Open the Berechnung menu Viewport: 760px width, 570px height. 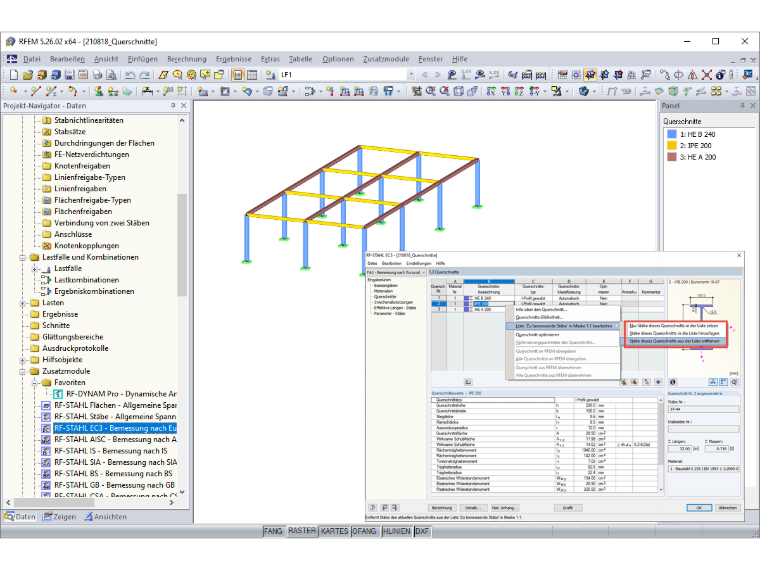(187, 59)
